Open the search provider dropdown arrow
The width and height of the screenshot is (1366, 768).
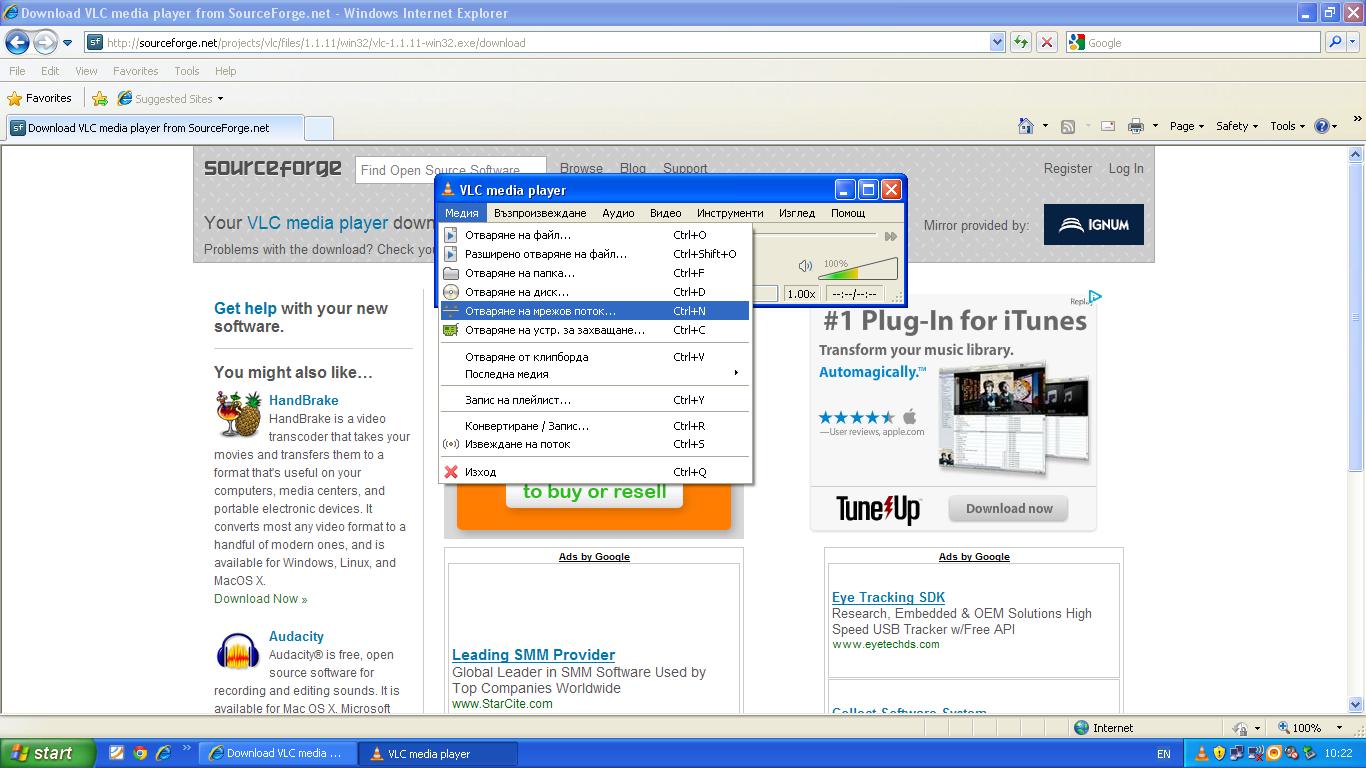pos(1354,42)
